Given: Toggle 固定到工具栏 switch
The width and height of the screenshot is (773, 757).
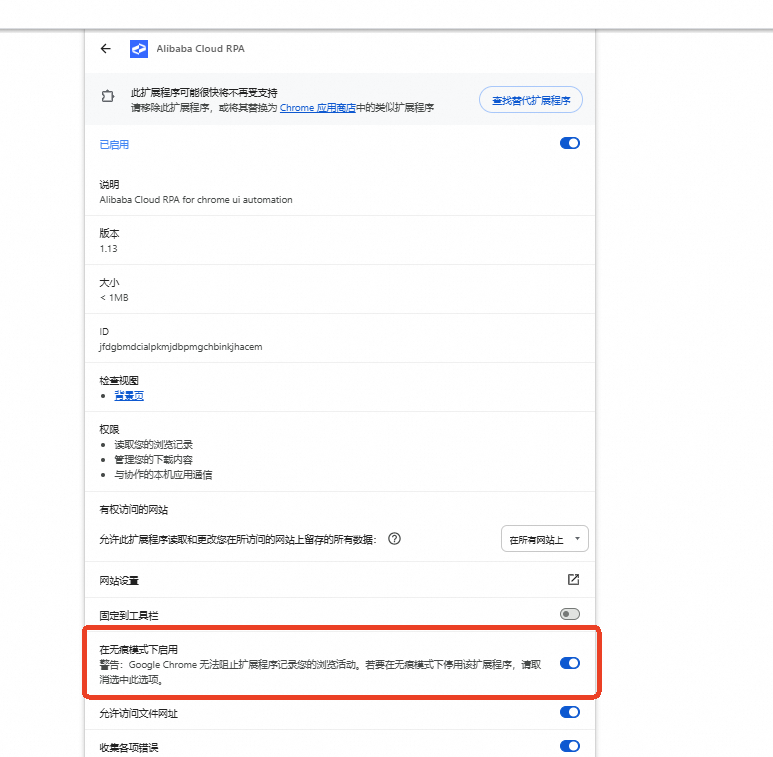Looking at the screenshot, I should (x=569, y=614).
